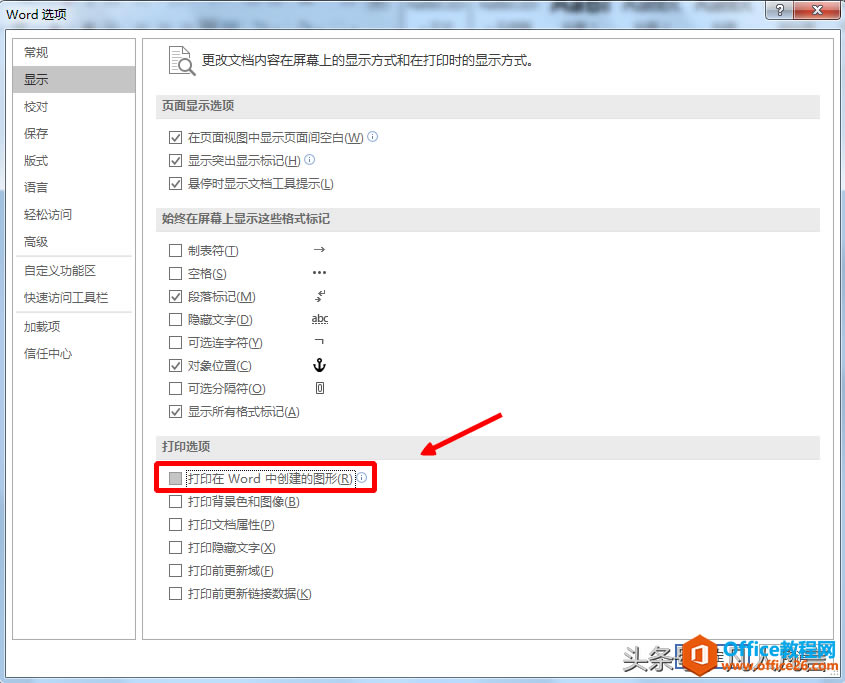Open the 常规 options category
845x683 pixels.
click(x=74, y=52)
